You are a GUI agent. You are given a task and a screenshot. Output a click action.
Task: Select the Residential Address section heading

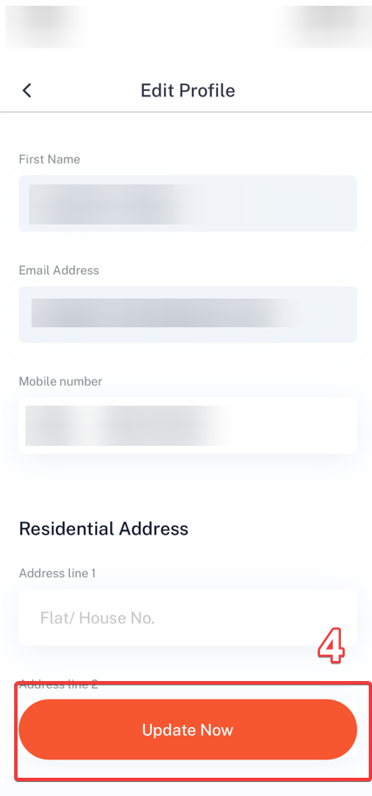click(x=104, y=528)
